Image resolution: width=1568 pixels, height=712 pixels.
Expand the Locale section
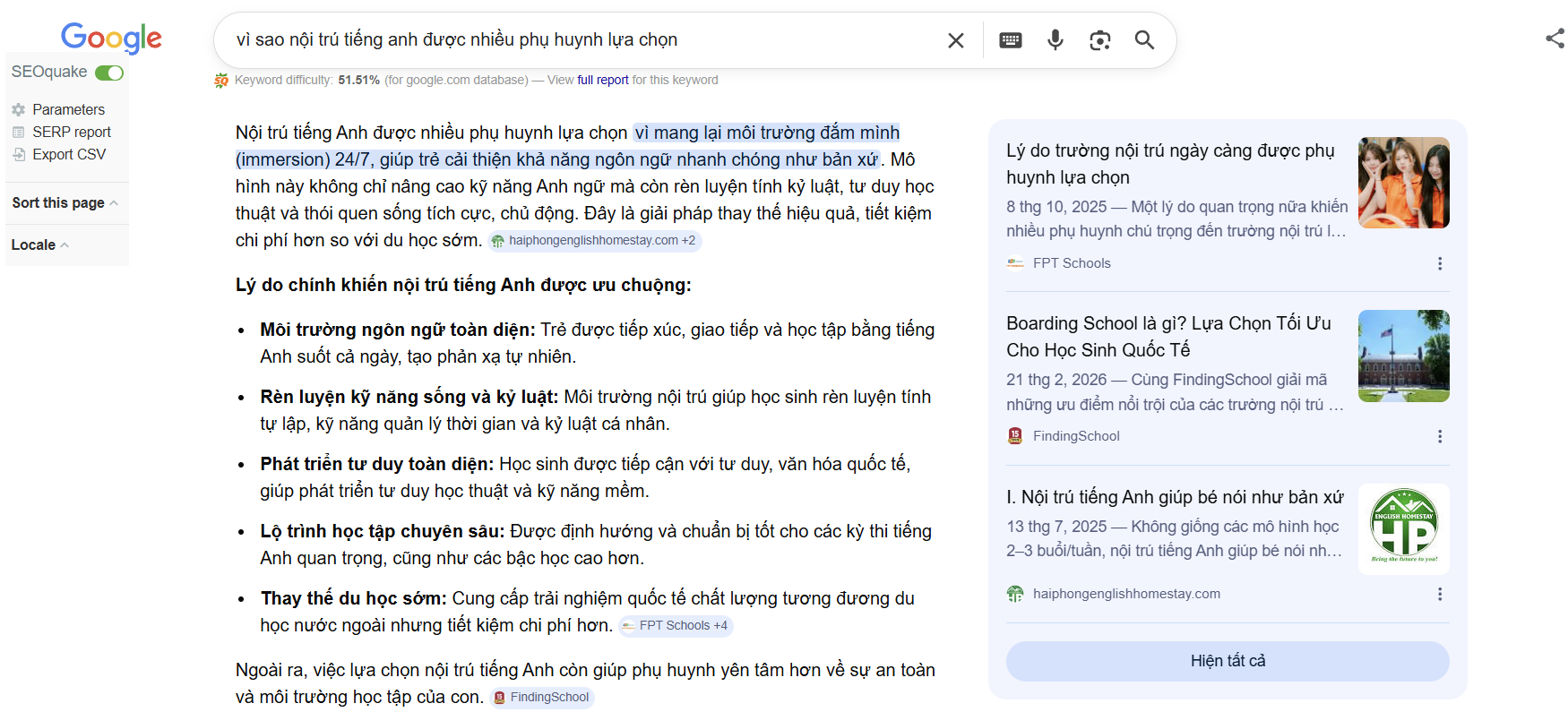(x=40, y=244)
